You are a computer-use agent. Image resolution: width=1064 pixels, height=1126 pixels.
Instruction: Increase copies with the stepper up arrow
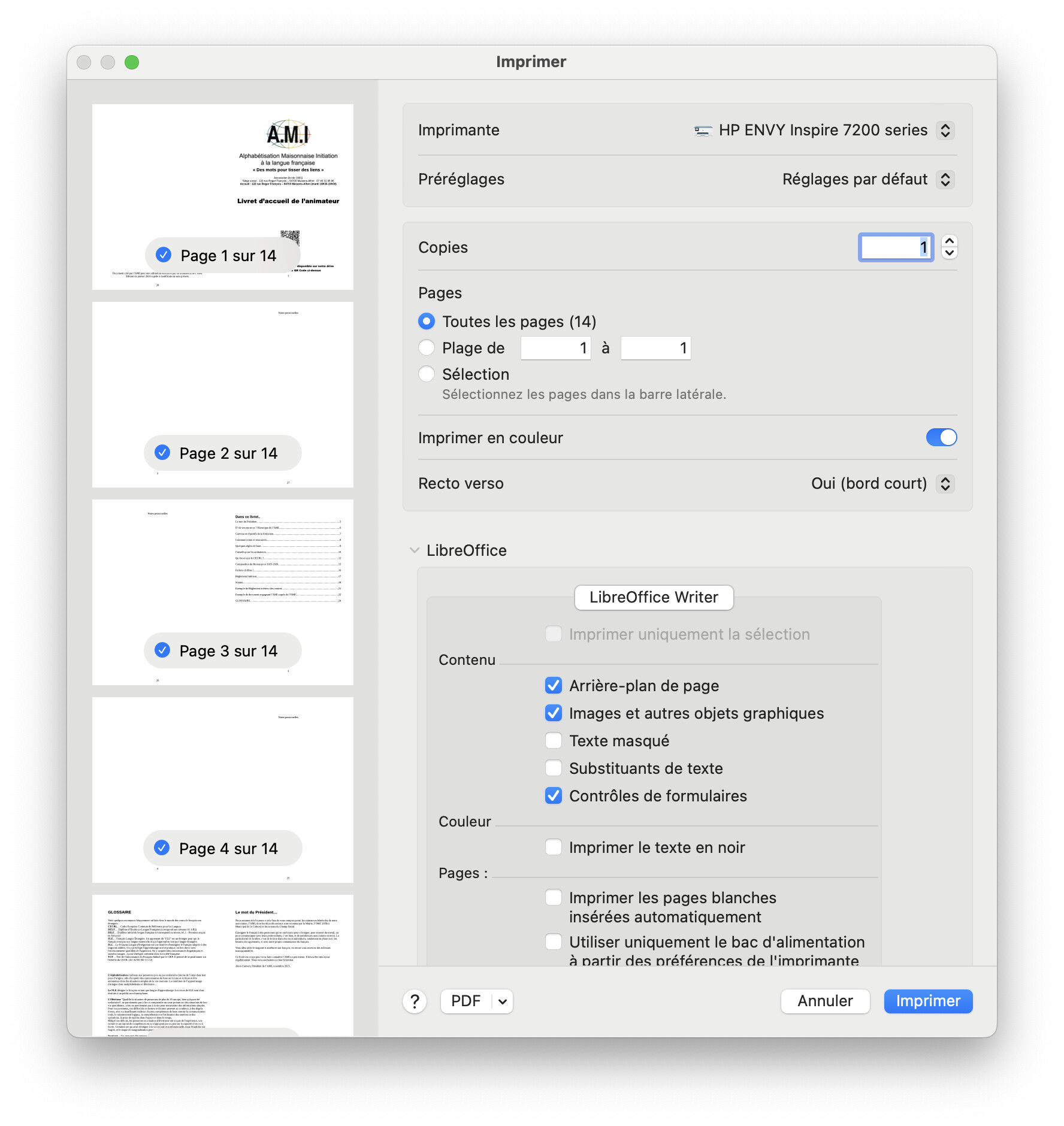pos(950,241)
